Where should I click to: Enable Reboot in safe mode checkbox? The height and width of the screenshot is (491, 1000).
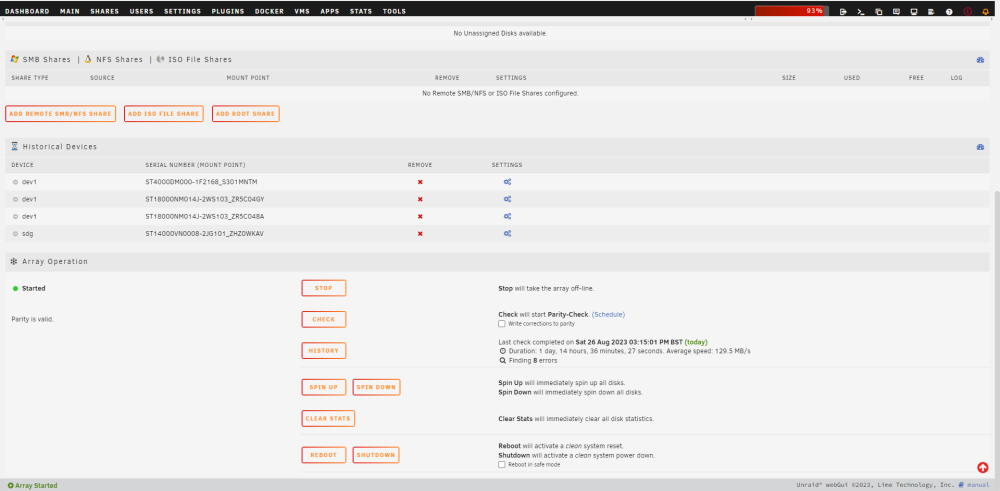(502, 465)
